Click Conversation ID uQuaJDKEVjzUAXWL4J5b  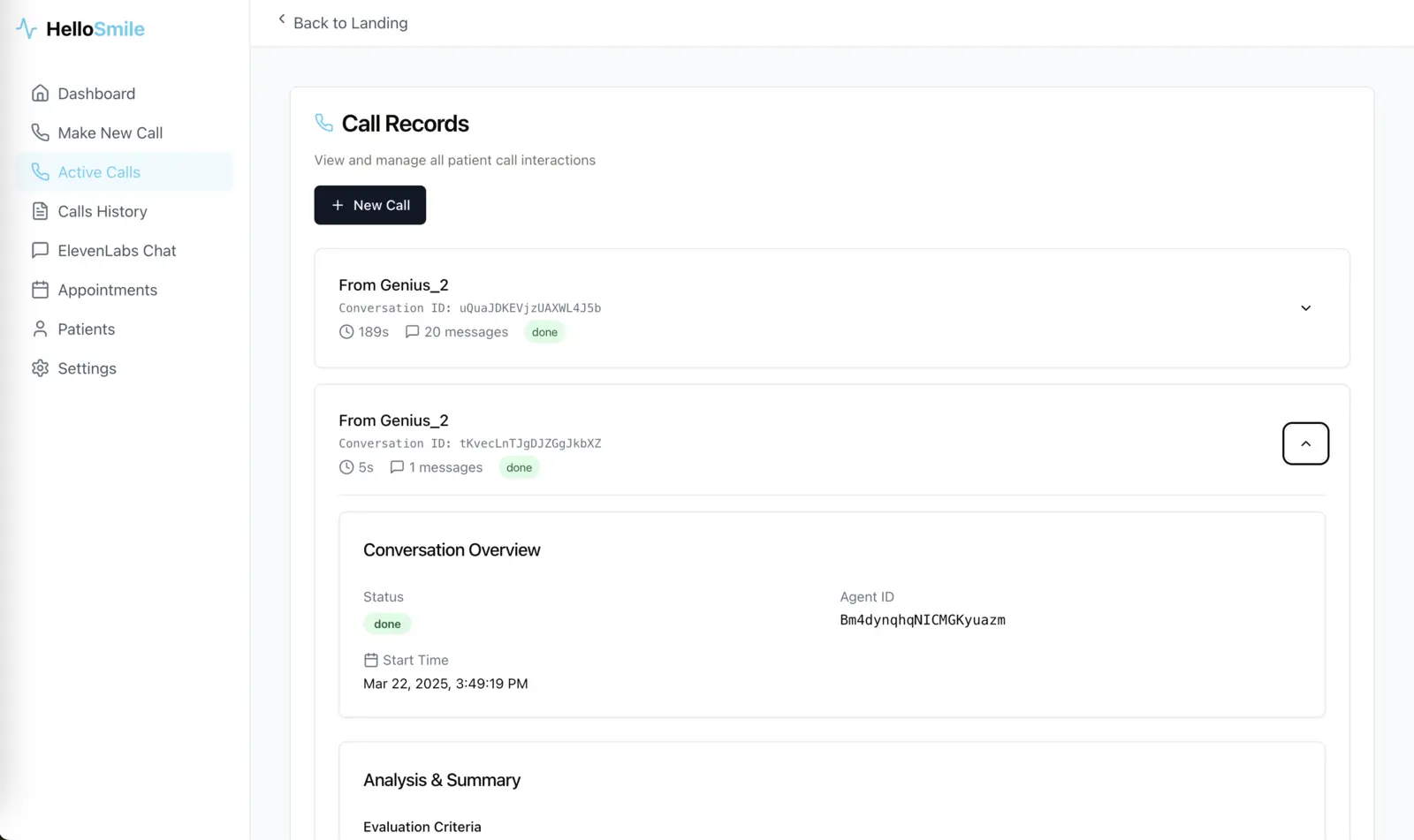(x=469, y=308)
